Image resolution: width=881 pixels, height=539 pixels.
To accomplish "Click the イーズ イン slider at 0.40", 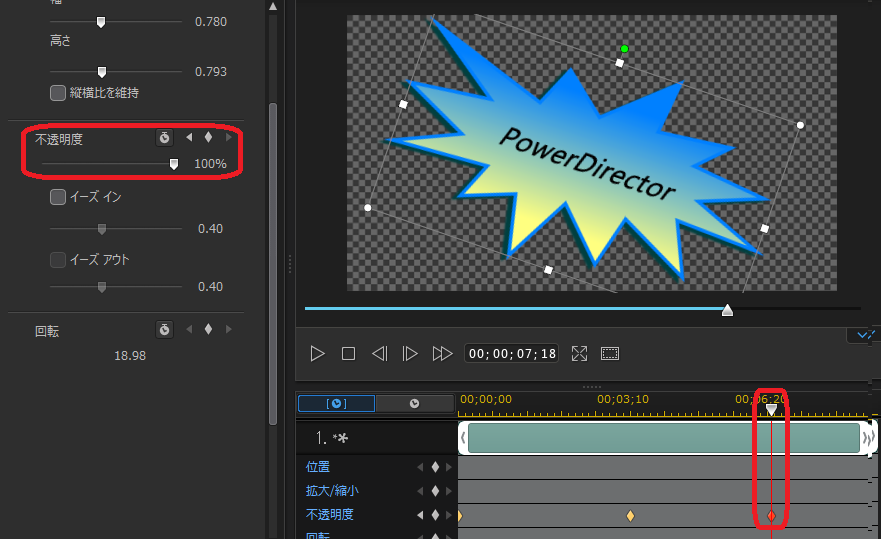I will point(102,229).
